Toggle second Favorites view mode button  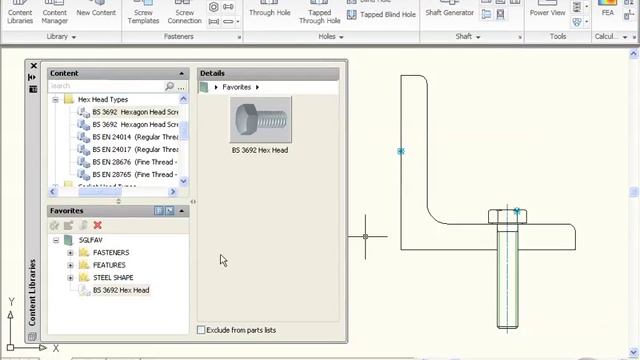point(169,211)
